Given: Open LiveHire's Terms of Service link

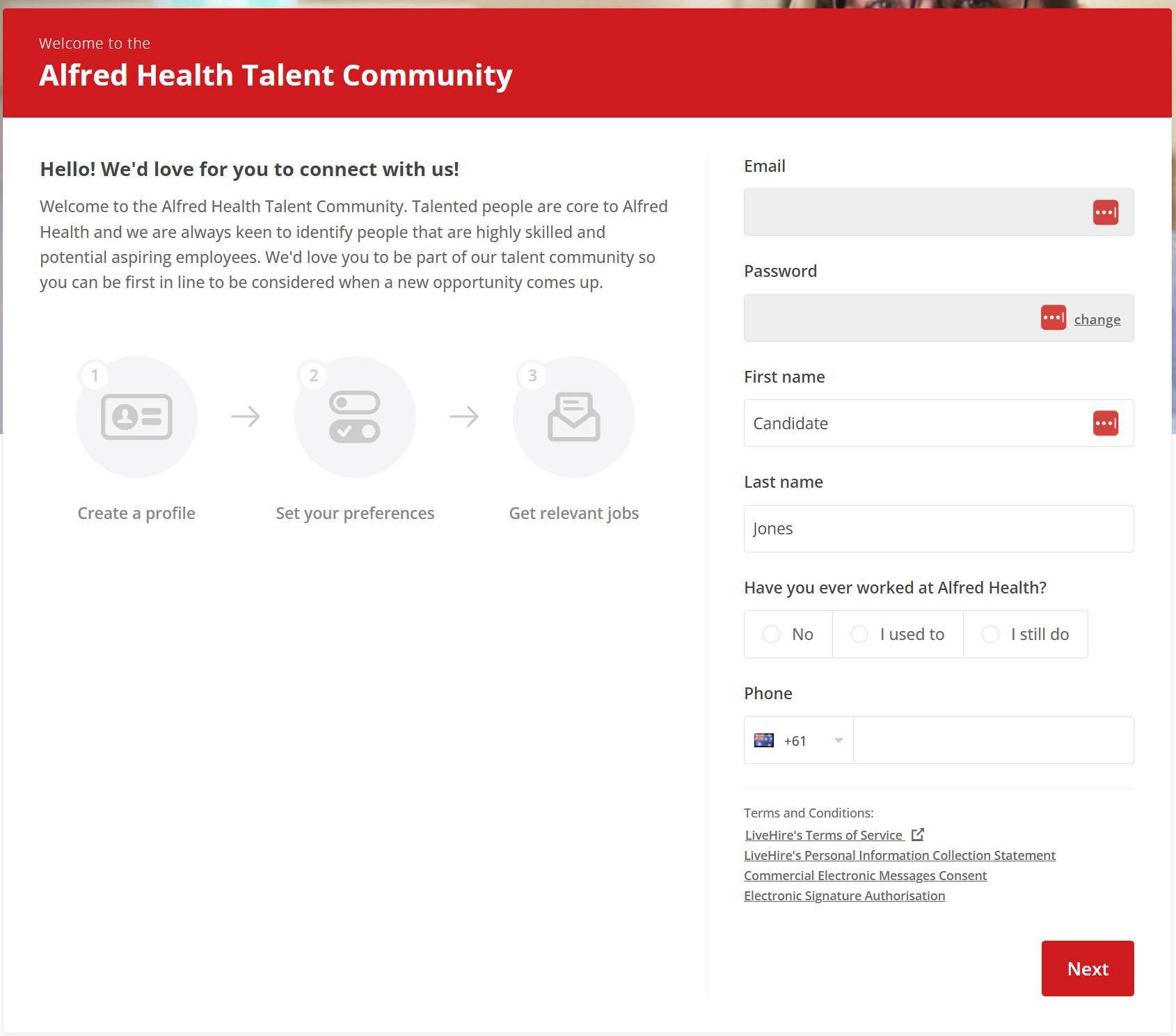Looking at the screenshot, I should click(823, 835).
